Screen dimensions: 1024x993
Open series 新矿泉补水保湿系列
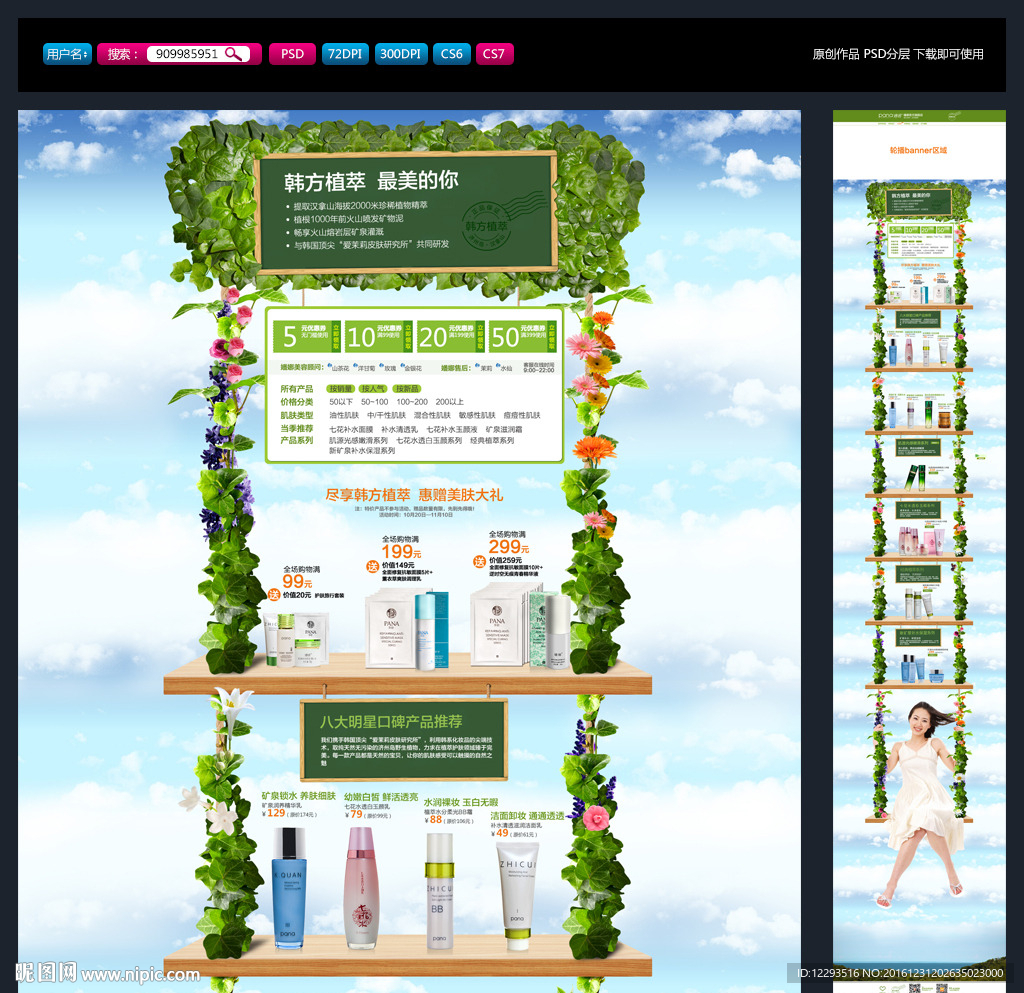[362, 451]
